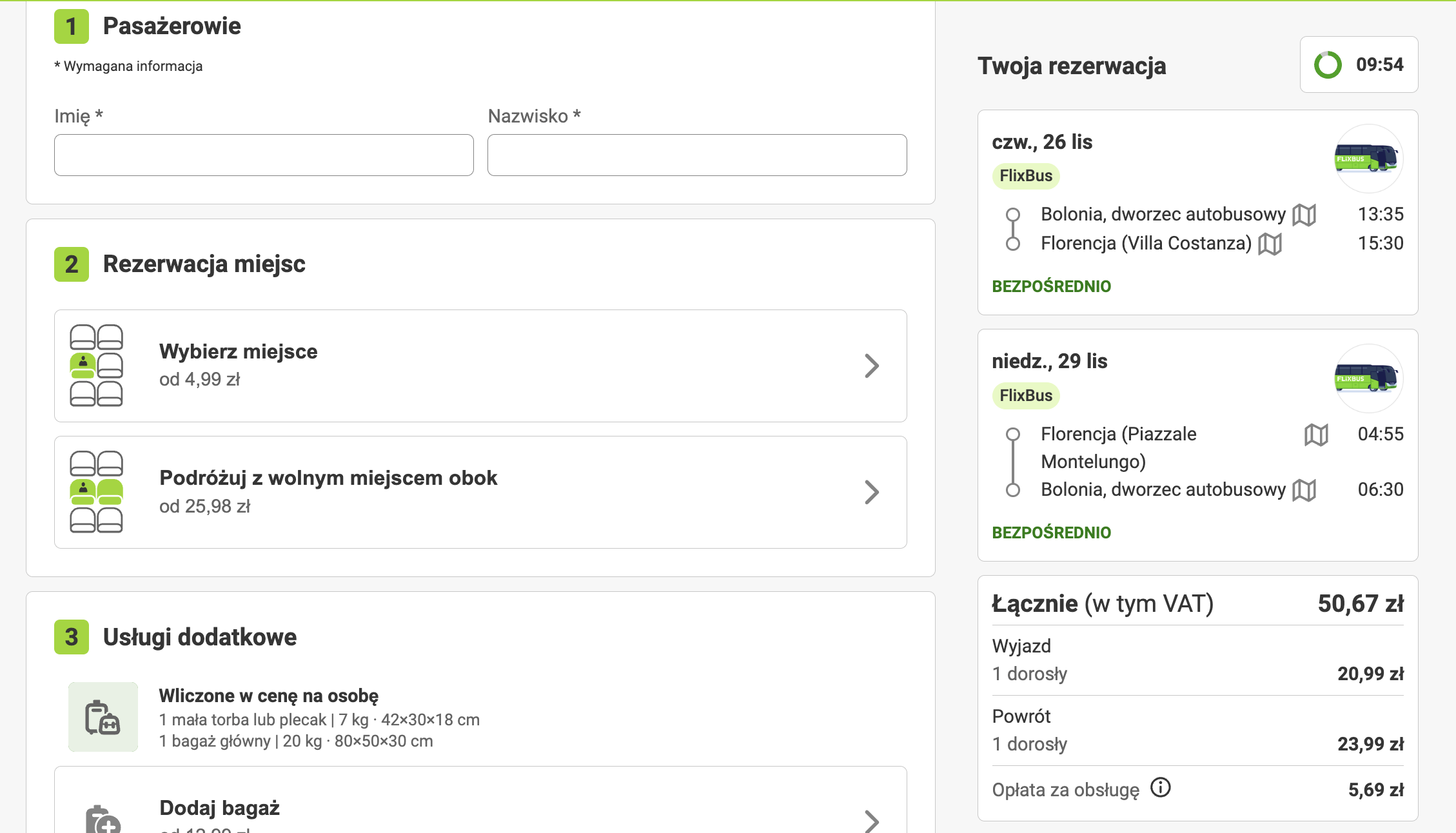
Task: Click the Wymagana informacja note
Action: [128, 66]
